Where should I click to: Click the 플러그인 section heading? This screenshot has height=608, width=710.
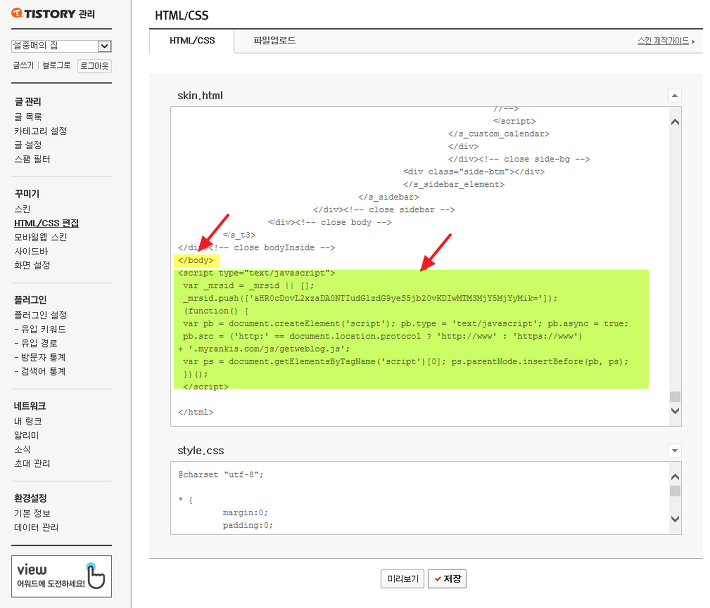click(x=30, y=300)
